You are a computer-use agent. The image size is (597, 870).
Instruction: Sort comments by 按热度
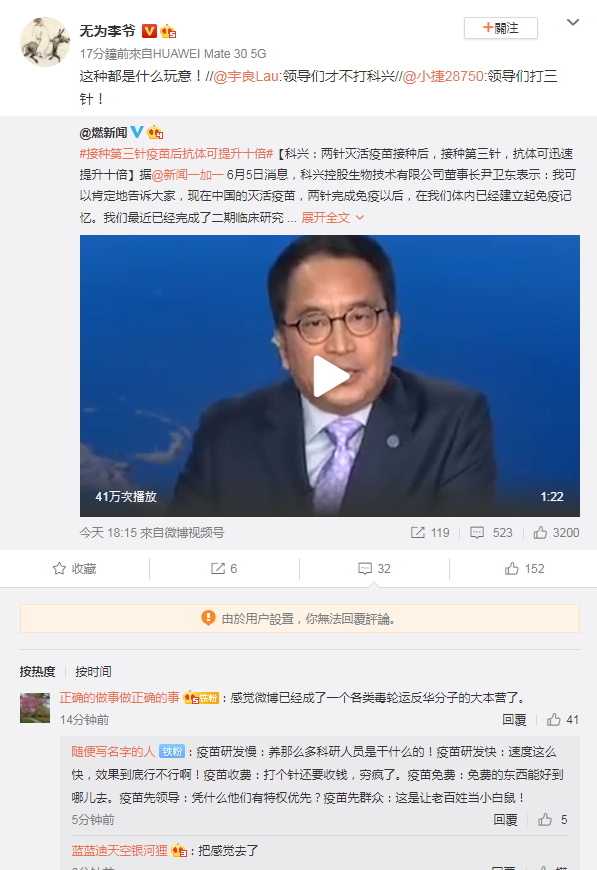pyautogui.click(x=38, y=671)
